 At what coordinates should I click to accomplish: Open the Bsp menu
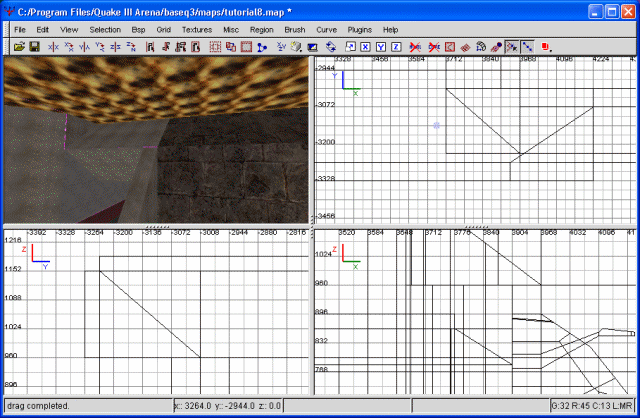click(138, 30)
